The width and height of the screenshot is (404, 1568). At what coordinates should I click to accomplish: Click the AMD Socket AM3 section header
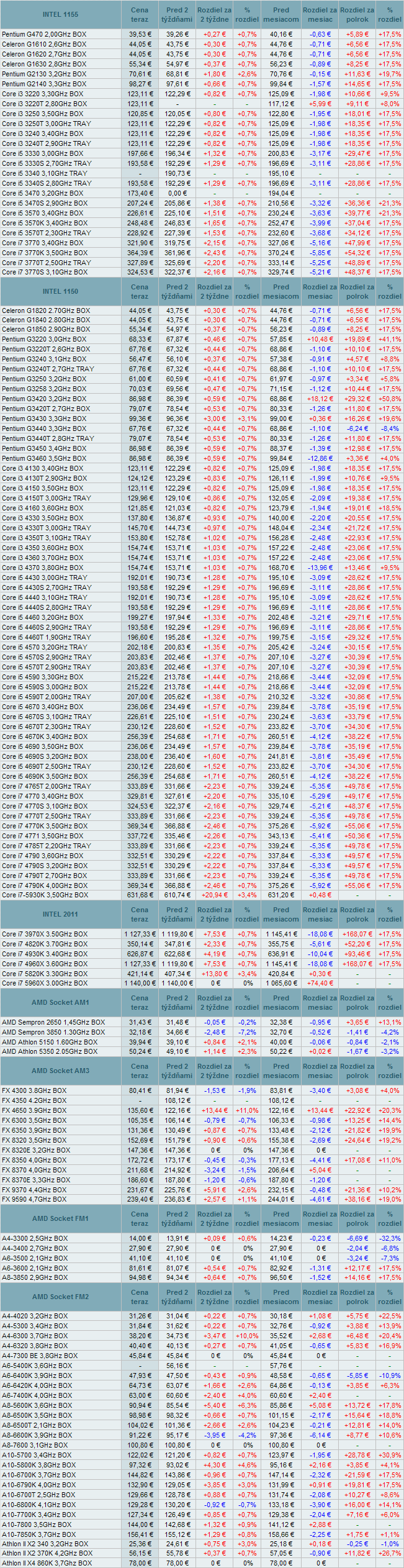coord(60,1071)
